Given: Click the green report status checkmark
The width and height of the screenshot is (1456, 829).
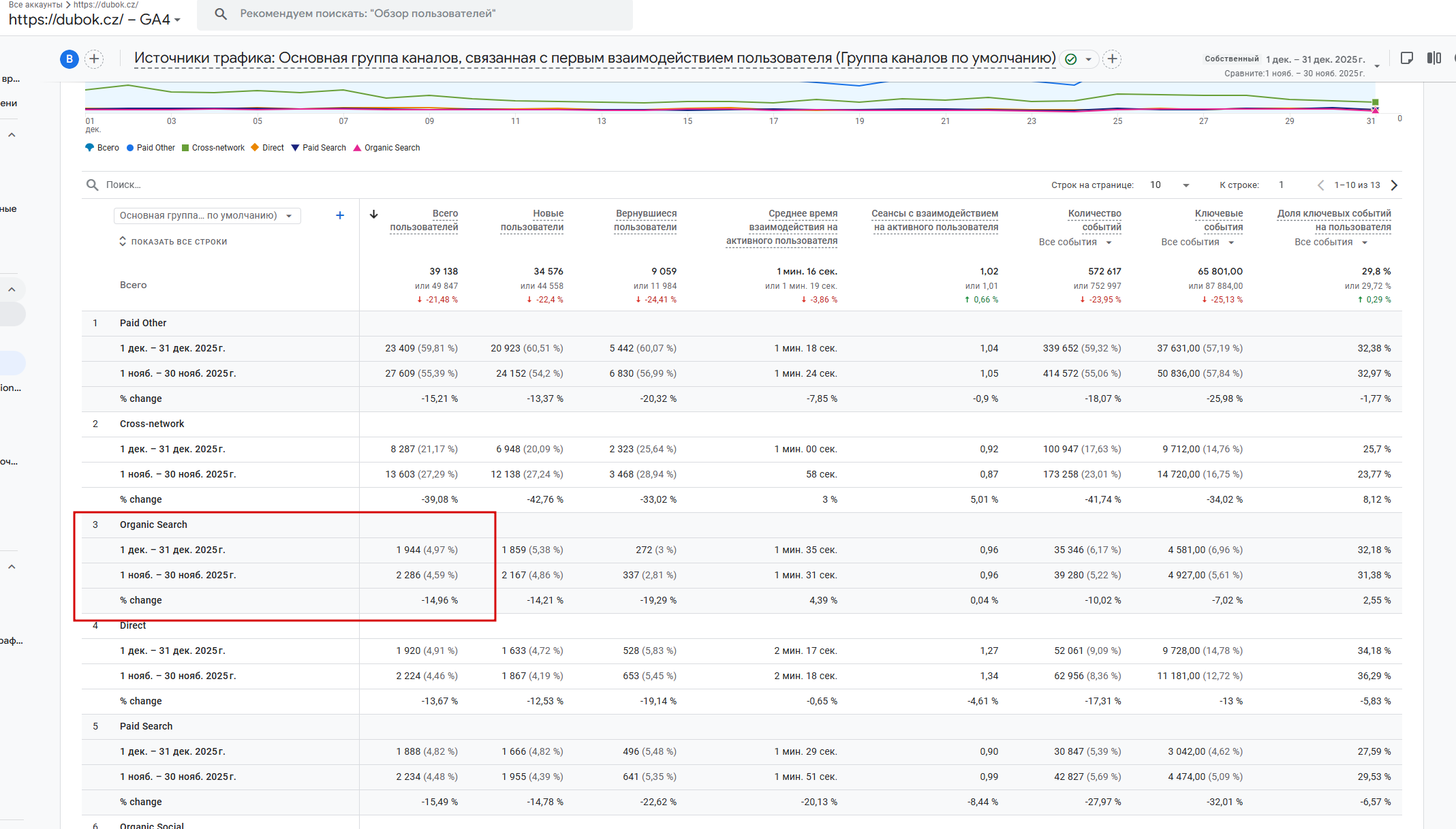Looking at the screenshot, I should click(x=1071, y=59).
